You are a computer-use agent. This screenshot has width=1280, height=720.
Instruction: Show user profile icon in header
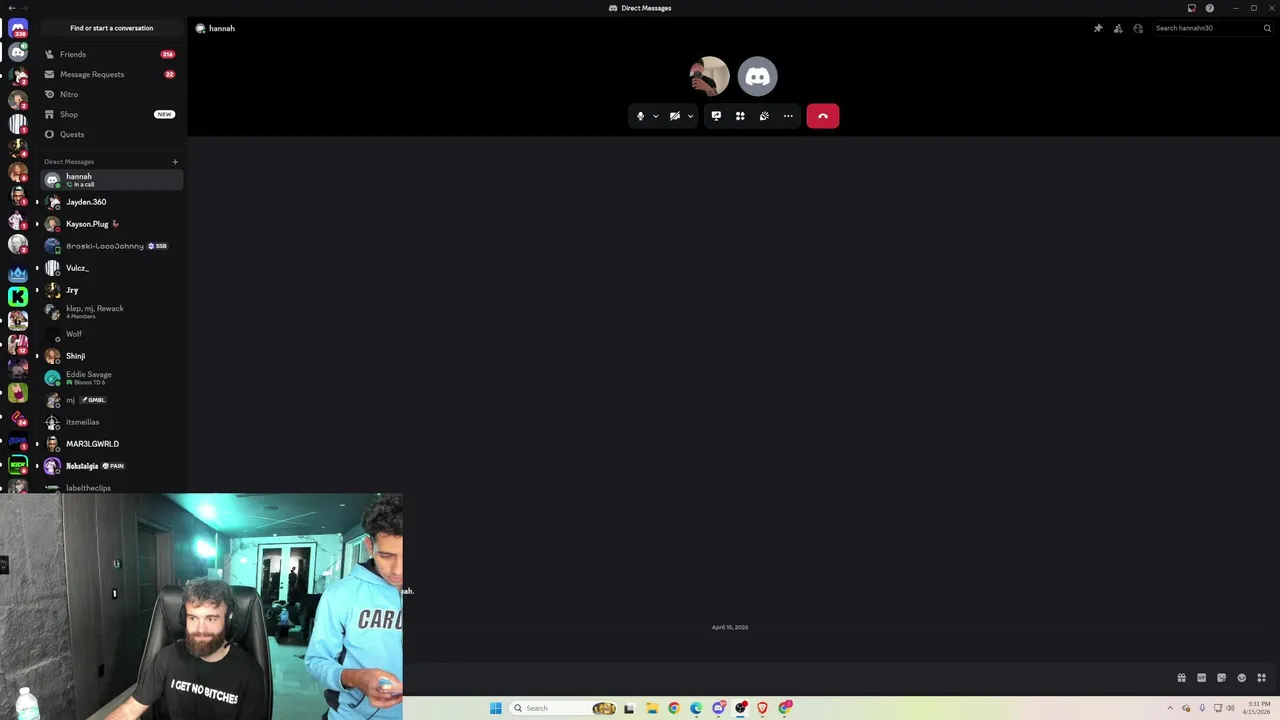click(1138, 28)
